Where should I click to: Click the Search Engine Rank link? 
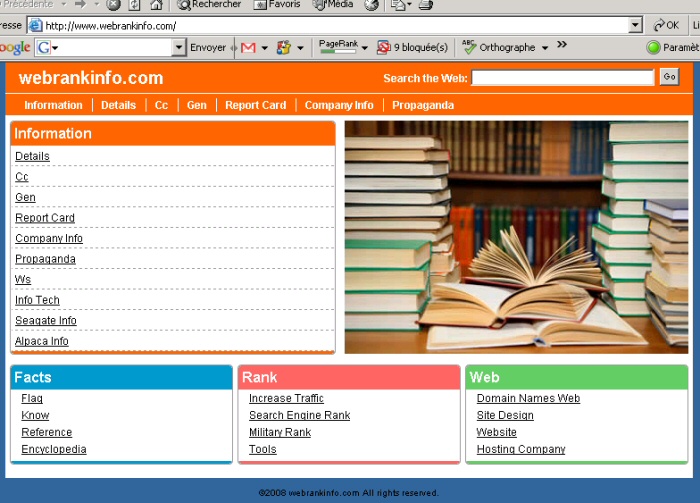(300, 415)
